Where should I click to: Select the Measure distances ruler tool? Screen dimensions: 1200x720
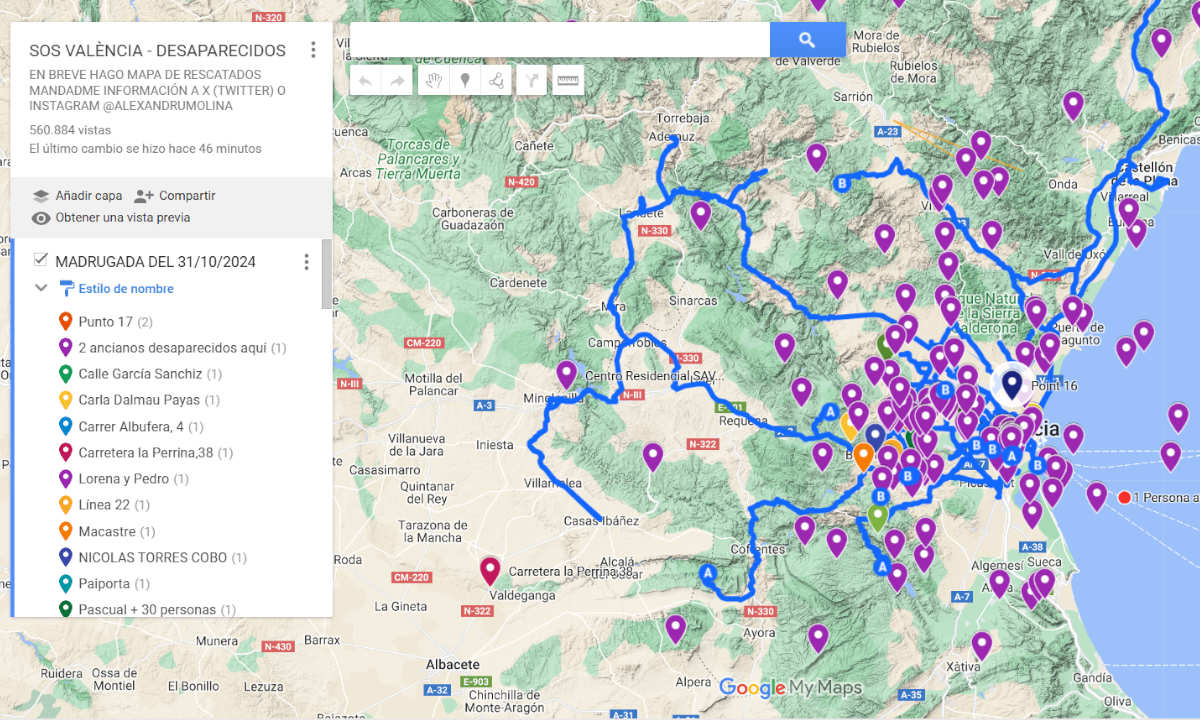coord(567,80)
